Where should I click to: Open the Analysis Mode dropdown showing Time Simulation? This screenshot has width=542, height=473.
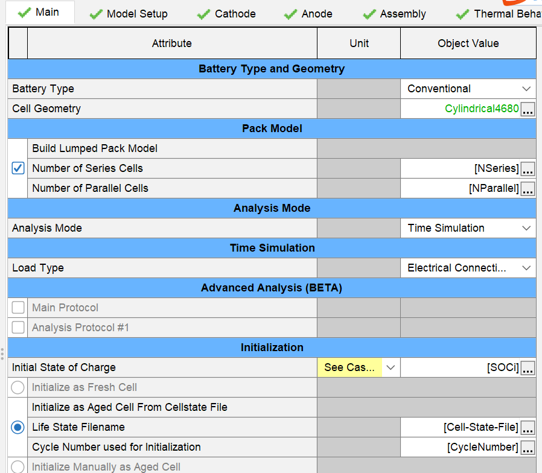(x=468, y=228)
